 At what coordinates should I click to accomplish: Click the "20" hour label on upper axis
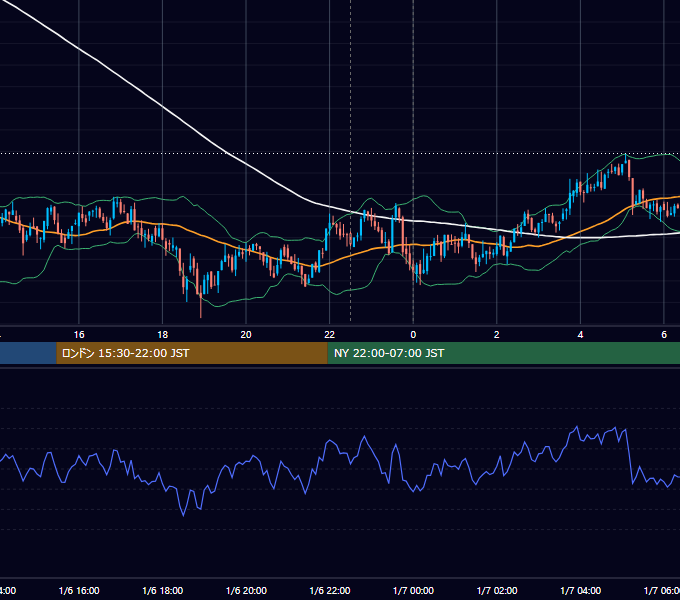point(246,335)
